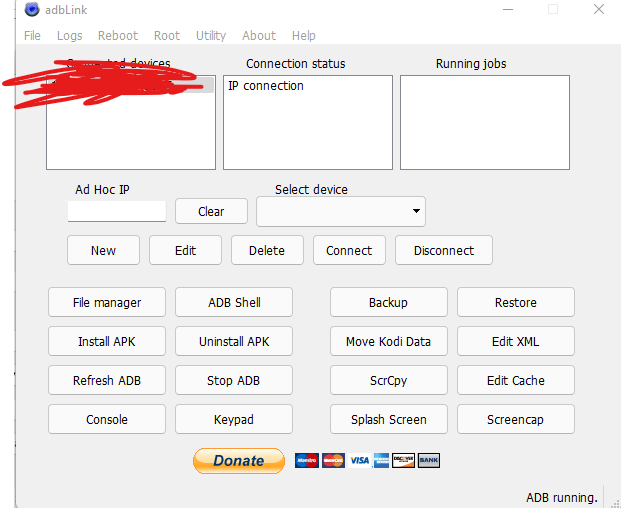Click the Restore button
621x508 pixels.
[516, 302]
